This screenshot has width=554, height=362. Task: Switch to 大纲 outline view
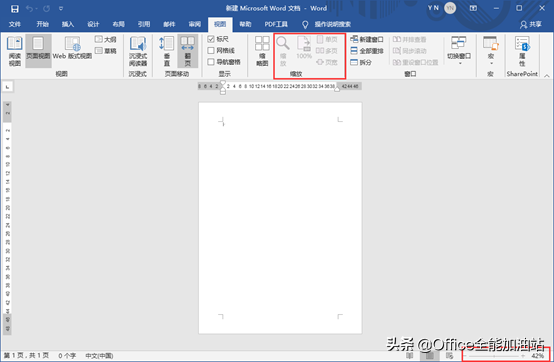pos(106,39)
